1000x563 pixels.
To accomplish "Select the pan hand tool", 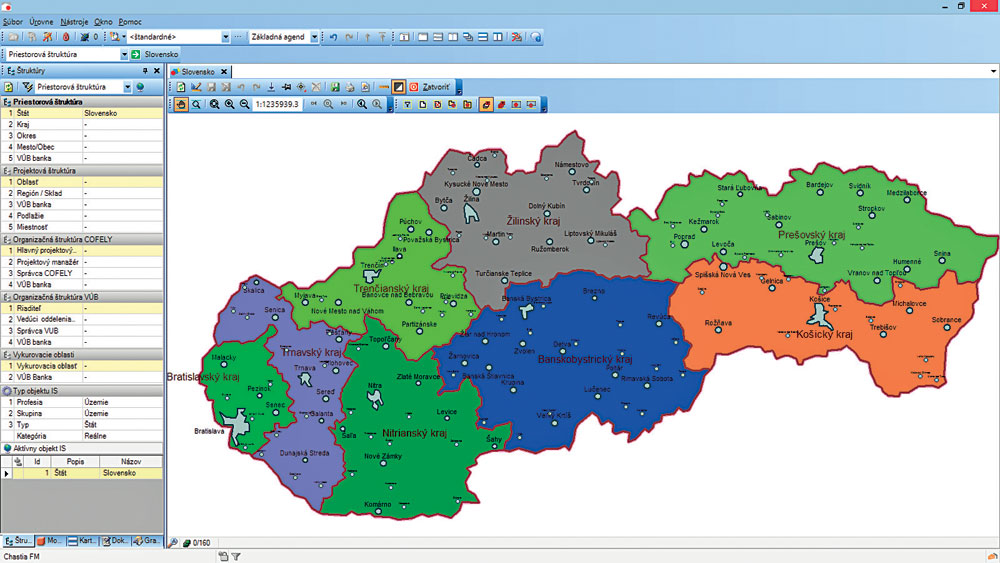I will pos(181,104).
